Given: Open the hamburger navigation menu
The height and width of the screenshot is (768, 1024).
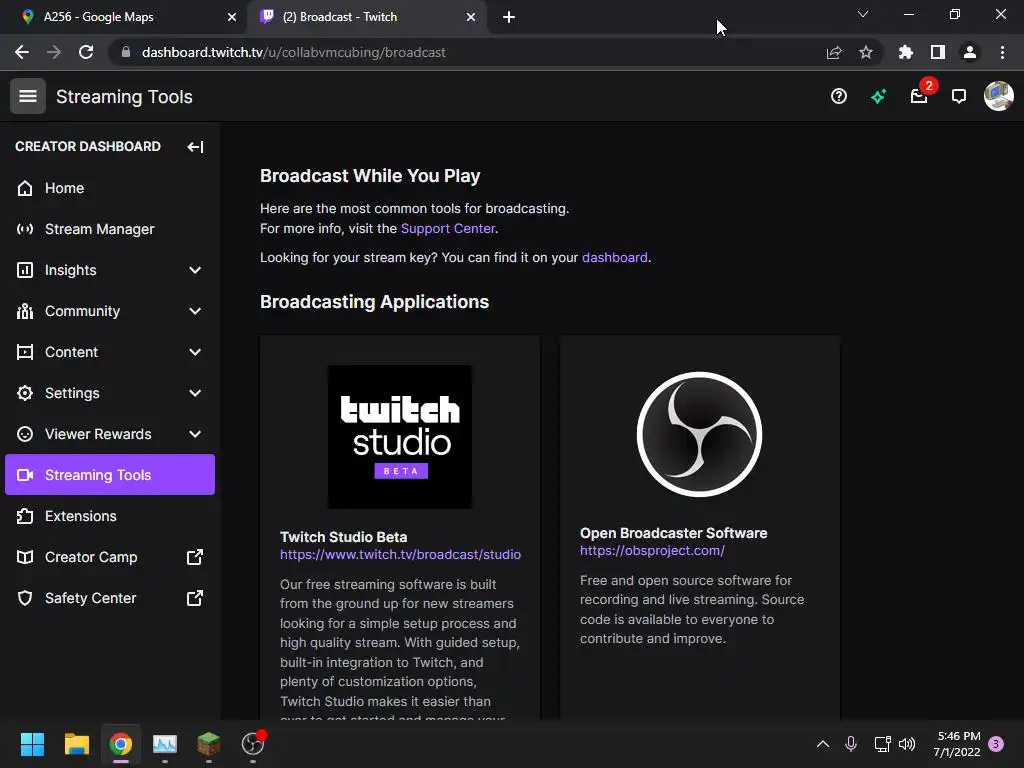Looking at the screenshot, I should tap(27, 96).
